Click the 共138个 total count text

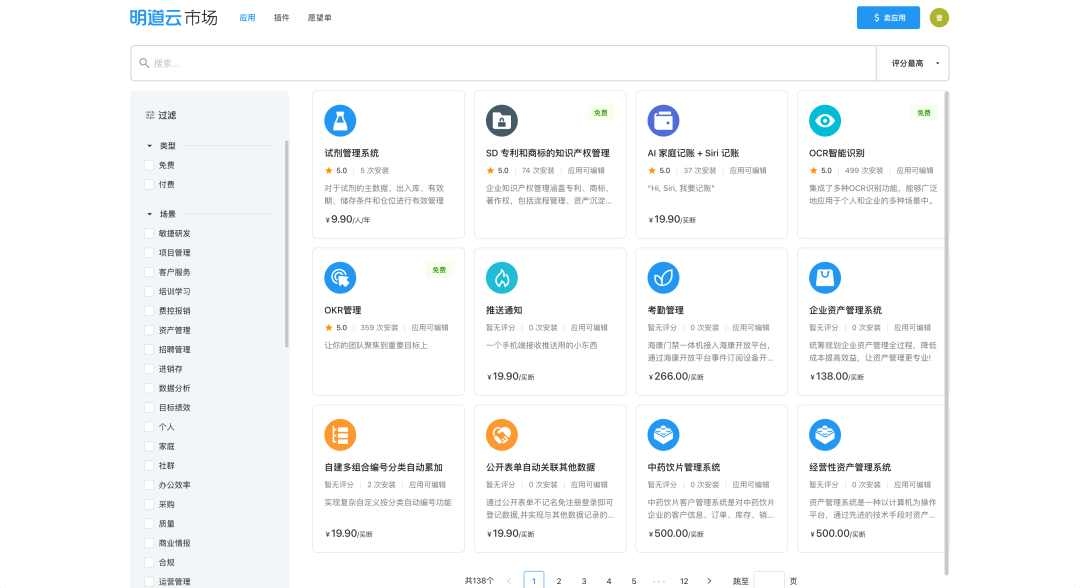[479, 581]
